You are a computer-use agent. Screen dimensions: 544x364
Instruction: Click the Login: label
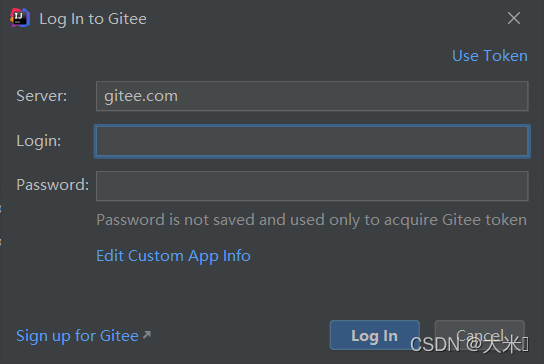tap(39, 141)
